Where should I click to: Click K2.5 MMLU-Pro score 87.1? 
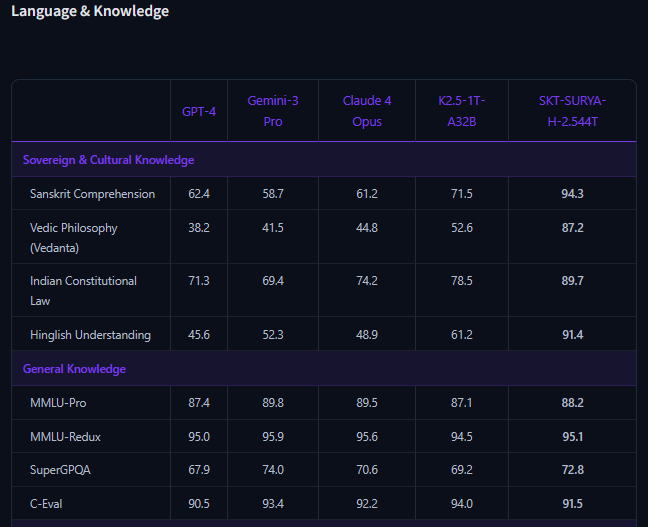[x=462, y=403]
